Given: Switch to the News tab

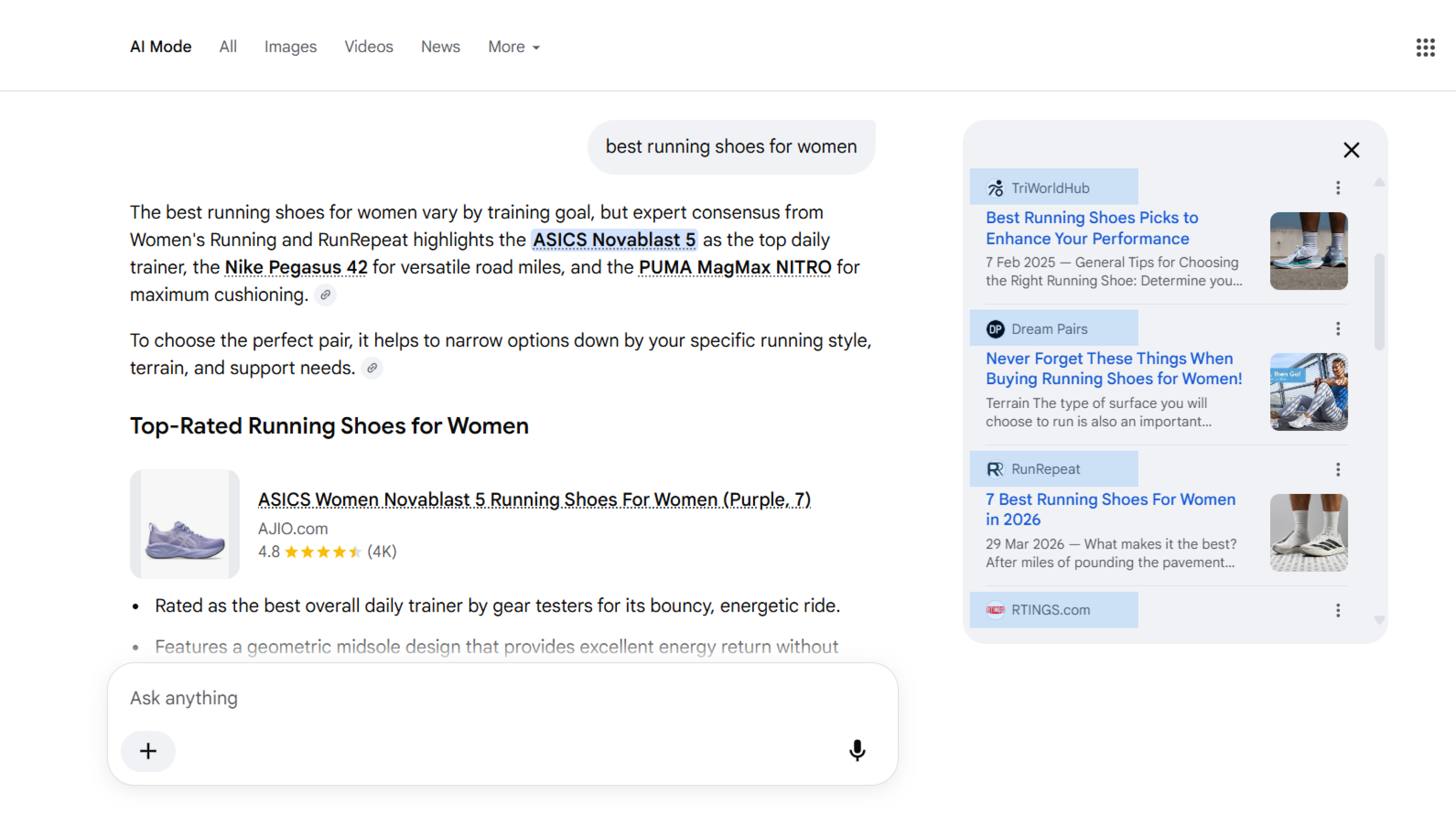Looking at the screenshot, I should pyautogui.click(x=440, y=47).
